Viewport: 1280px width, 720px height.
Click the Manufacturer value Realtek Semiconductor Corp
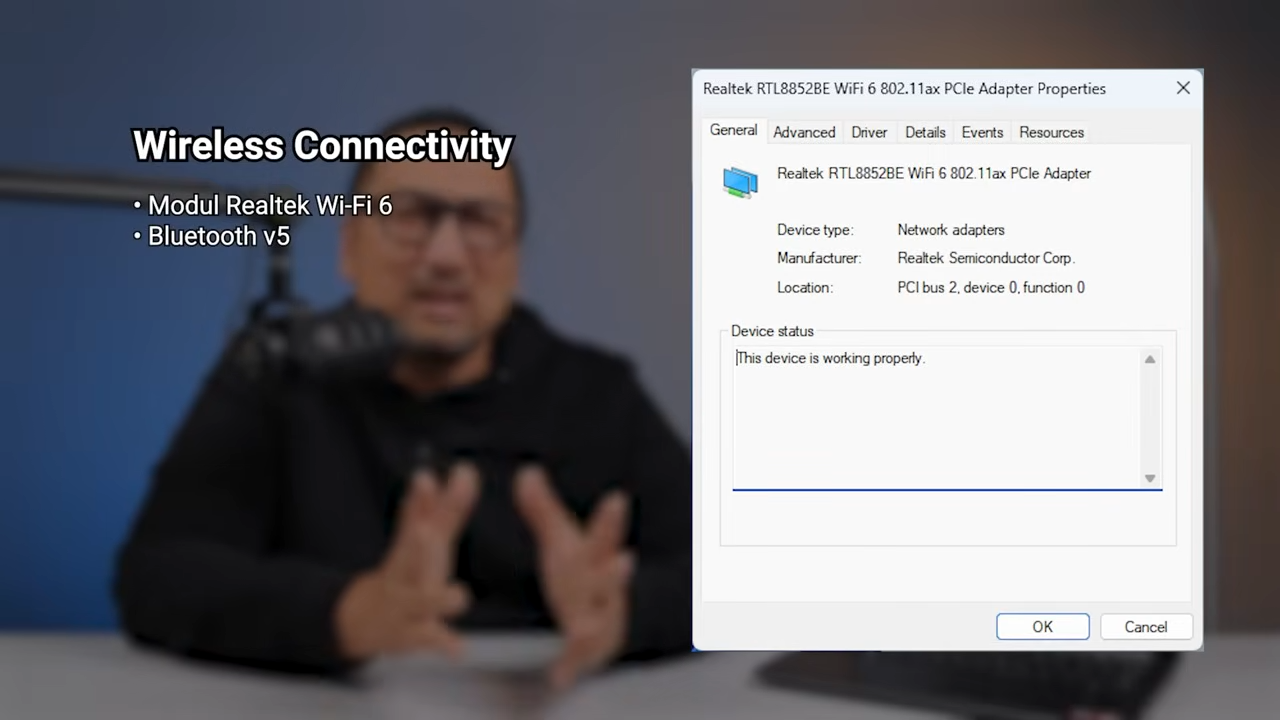click(x=985, y=258)
